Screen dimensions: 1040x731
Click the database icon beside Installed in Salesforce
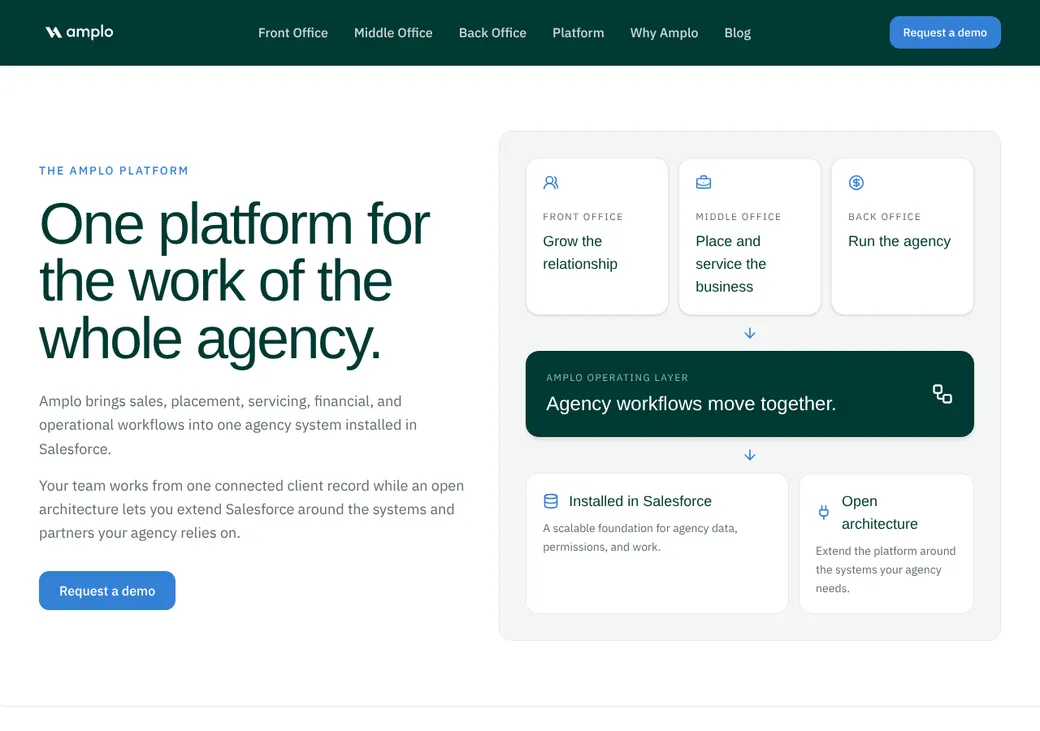coord(551,501)
